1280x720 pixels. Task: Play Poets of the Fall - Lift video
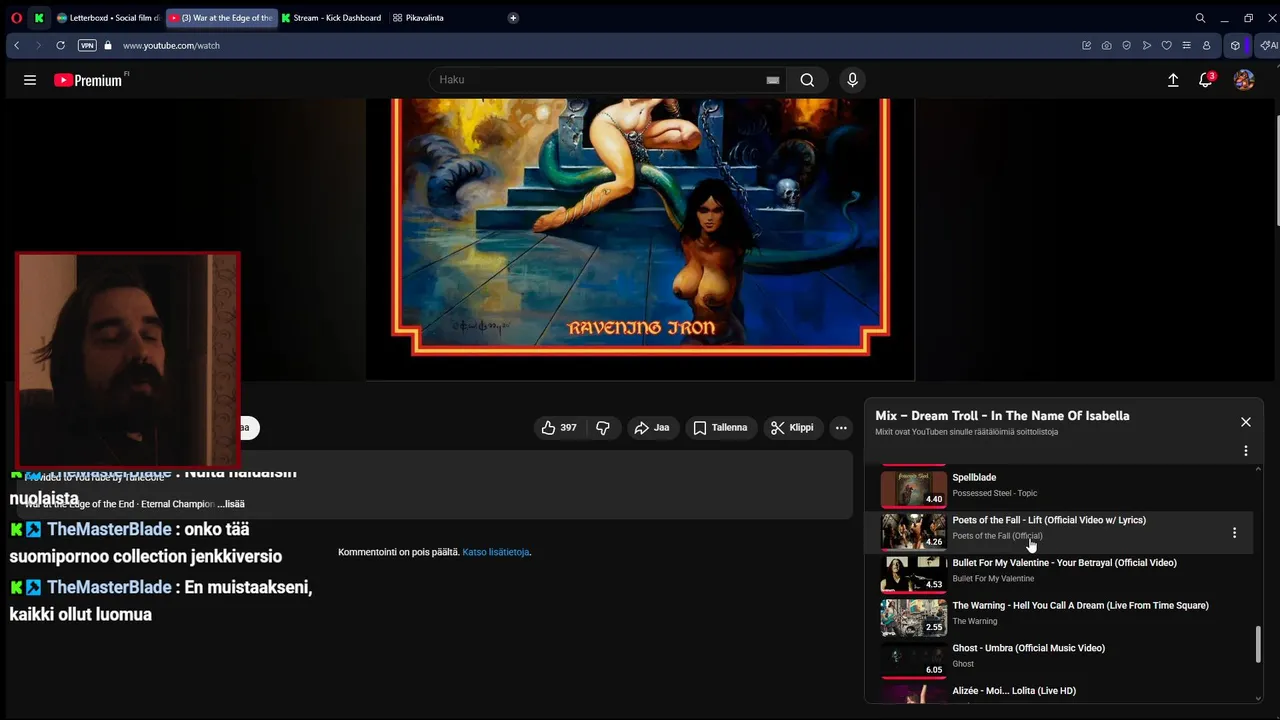coord(1066,532)
